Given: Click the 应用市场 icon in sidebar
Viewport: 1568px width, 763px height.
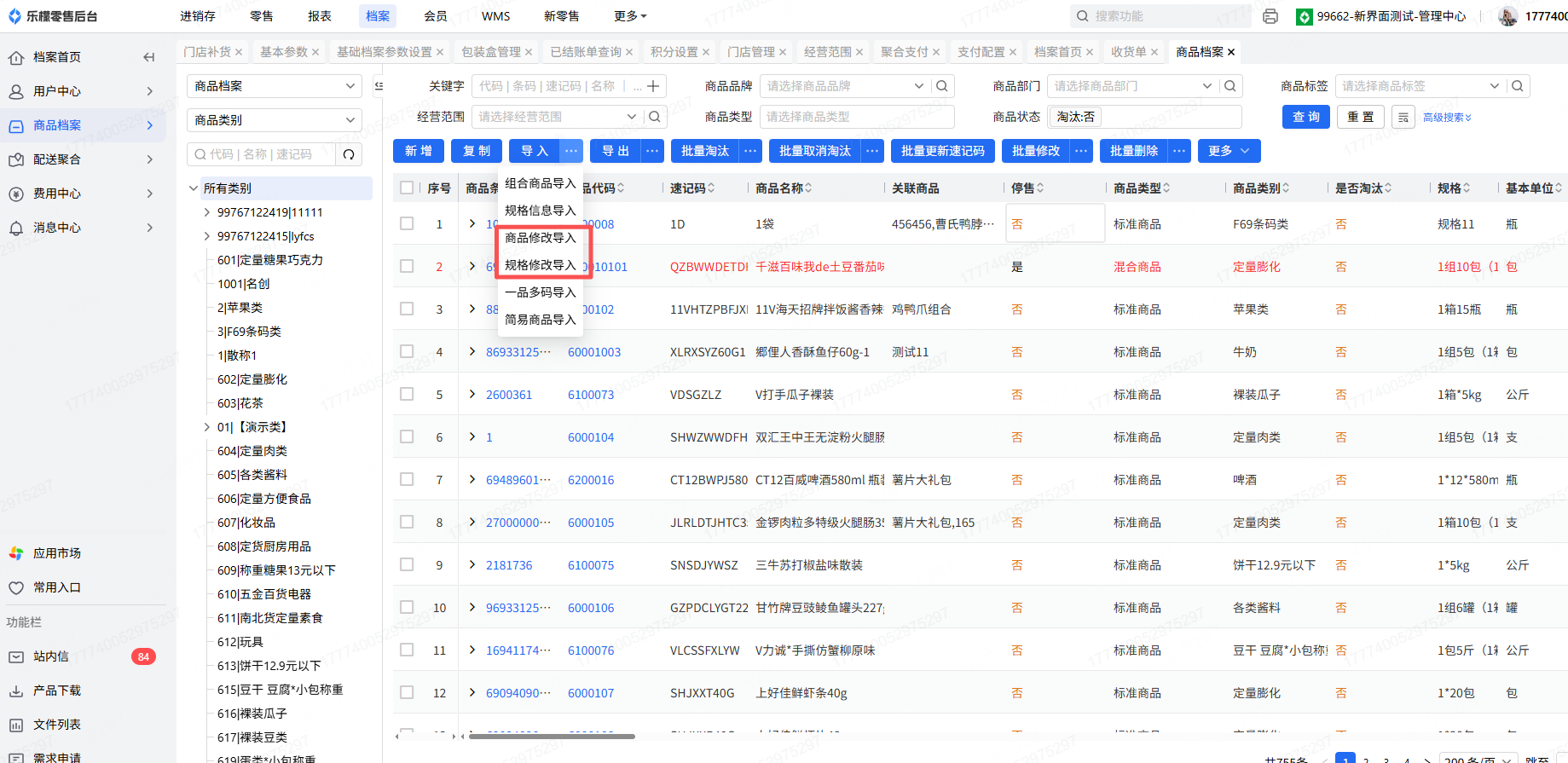Looking at the screenshot, I should click(16, 553).
